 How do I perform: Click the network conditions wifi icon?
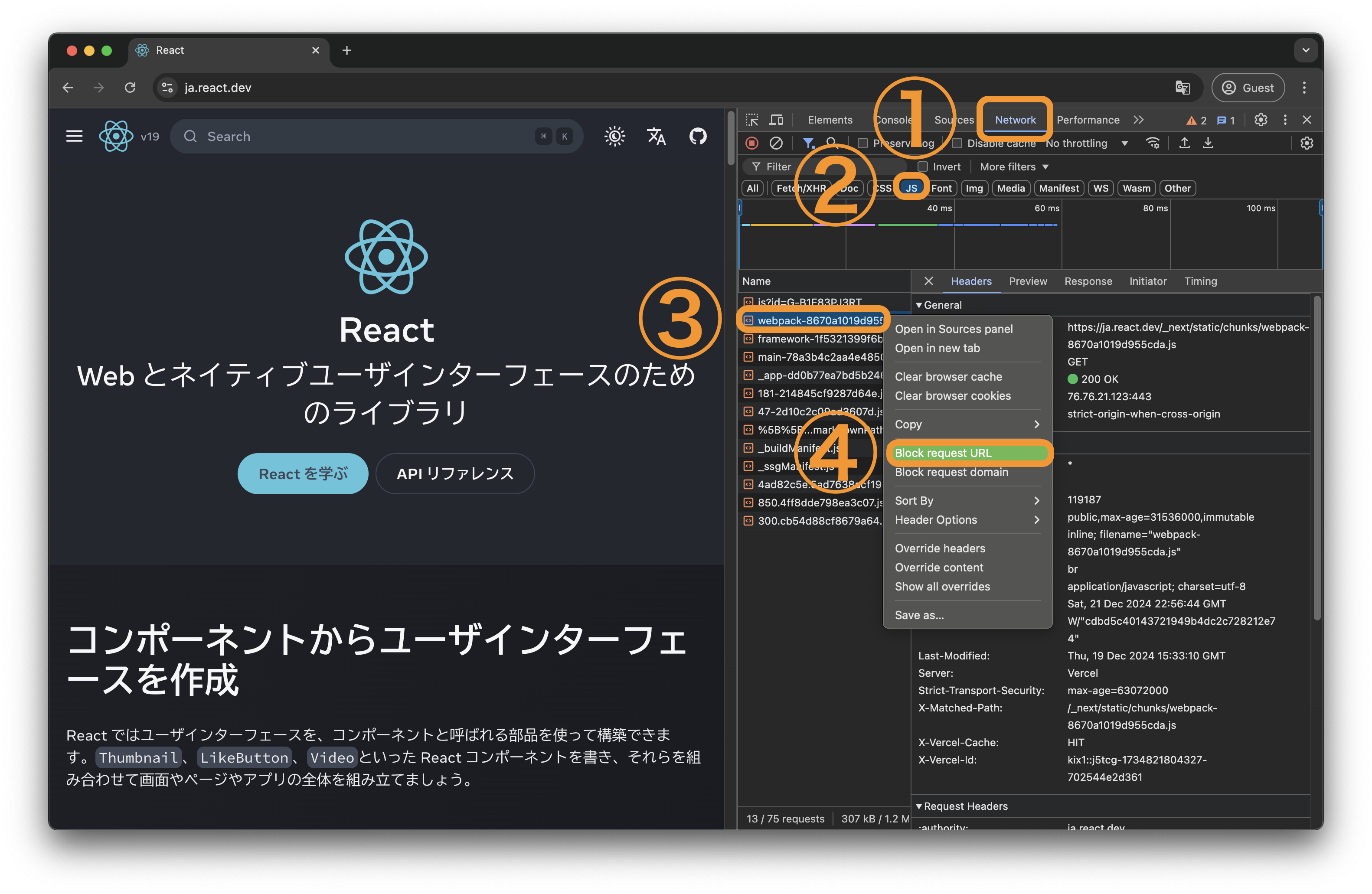[x=1153, y=144]
